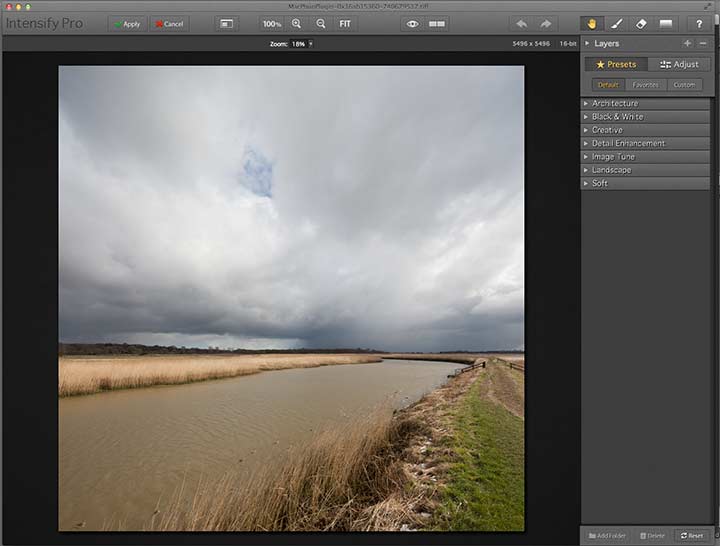Toggle the side panel view icon
Image resolution: width=720 pixels, height=546 pixels.
click(x=226, y=24)
